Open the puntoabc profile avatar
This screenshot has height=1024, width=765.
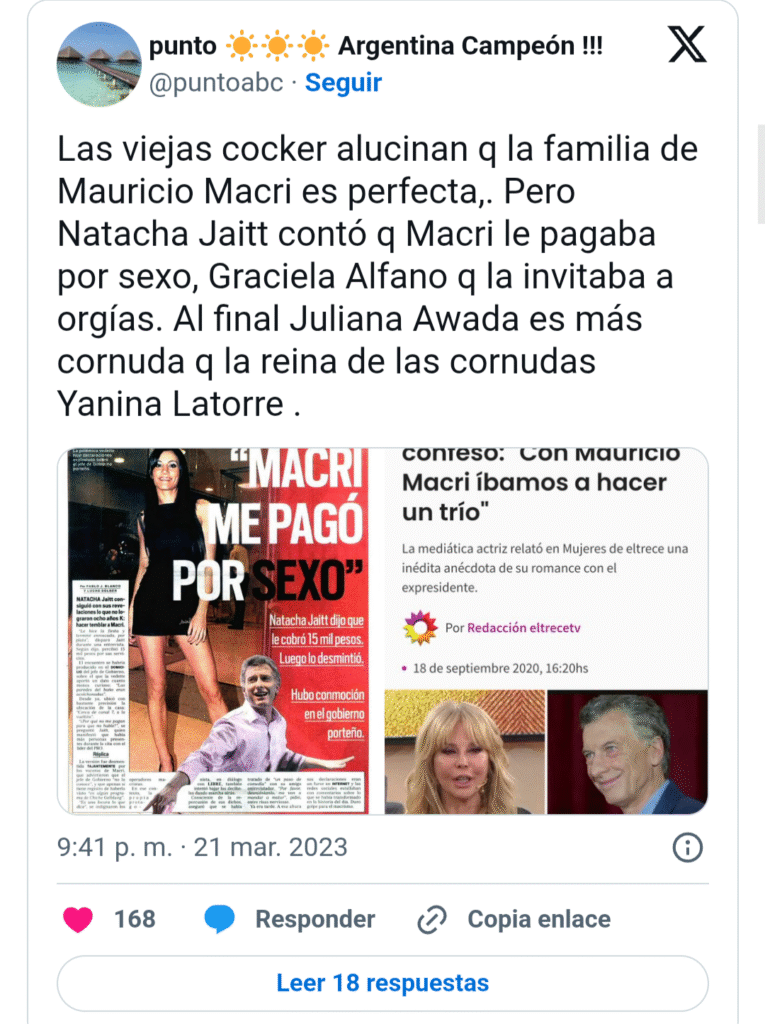pos(99,64)
